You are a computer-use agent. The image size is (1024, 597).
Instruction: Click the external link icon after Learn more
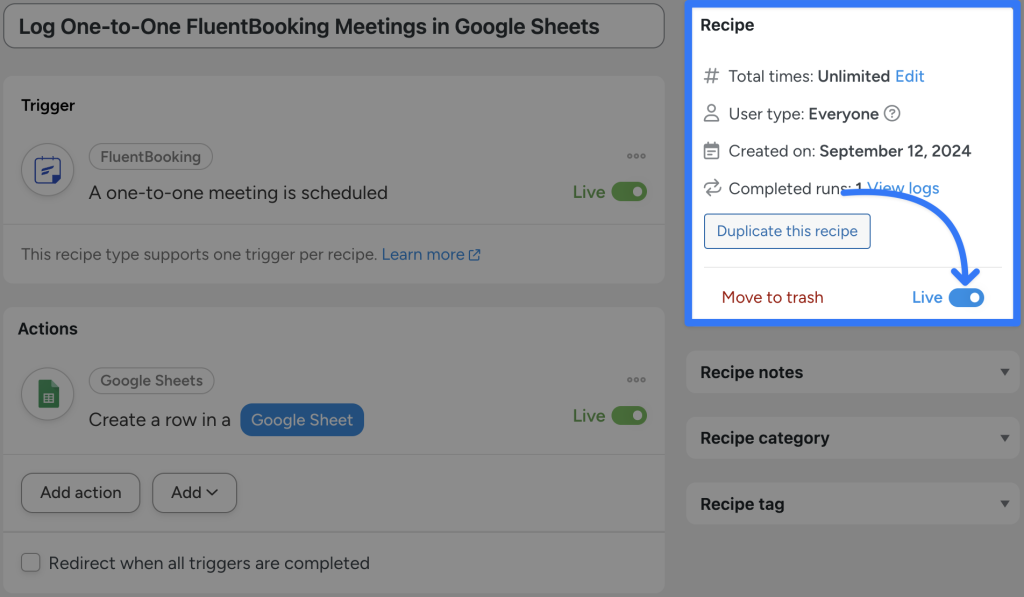coord(475,254)
